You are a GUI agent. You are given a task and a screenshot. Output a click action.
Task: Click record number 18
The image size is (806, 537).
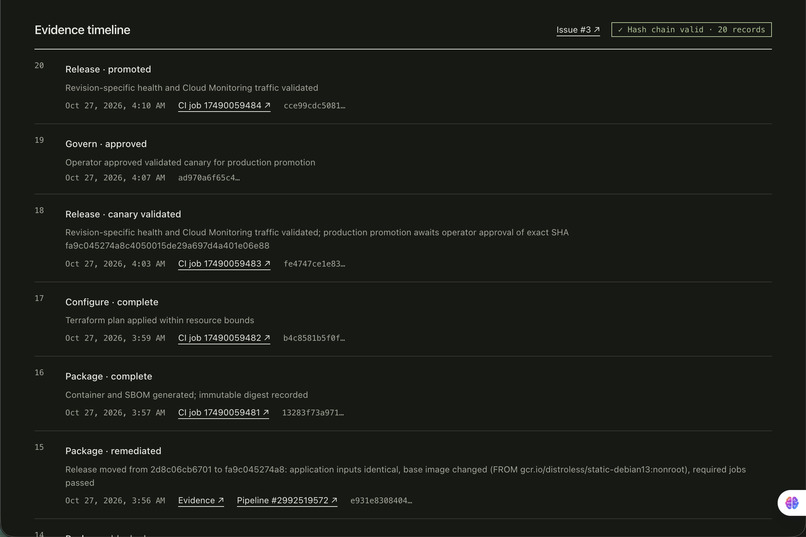click(x=39, y=211)
